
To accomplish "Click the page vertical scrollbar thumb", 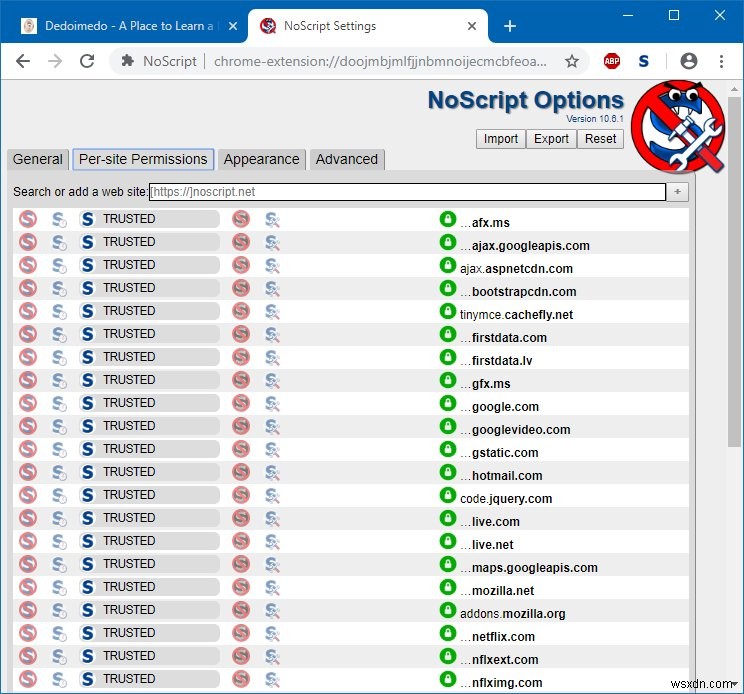I will [734, 271].
